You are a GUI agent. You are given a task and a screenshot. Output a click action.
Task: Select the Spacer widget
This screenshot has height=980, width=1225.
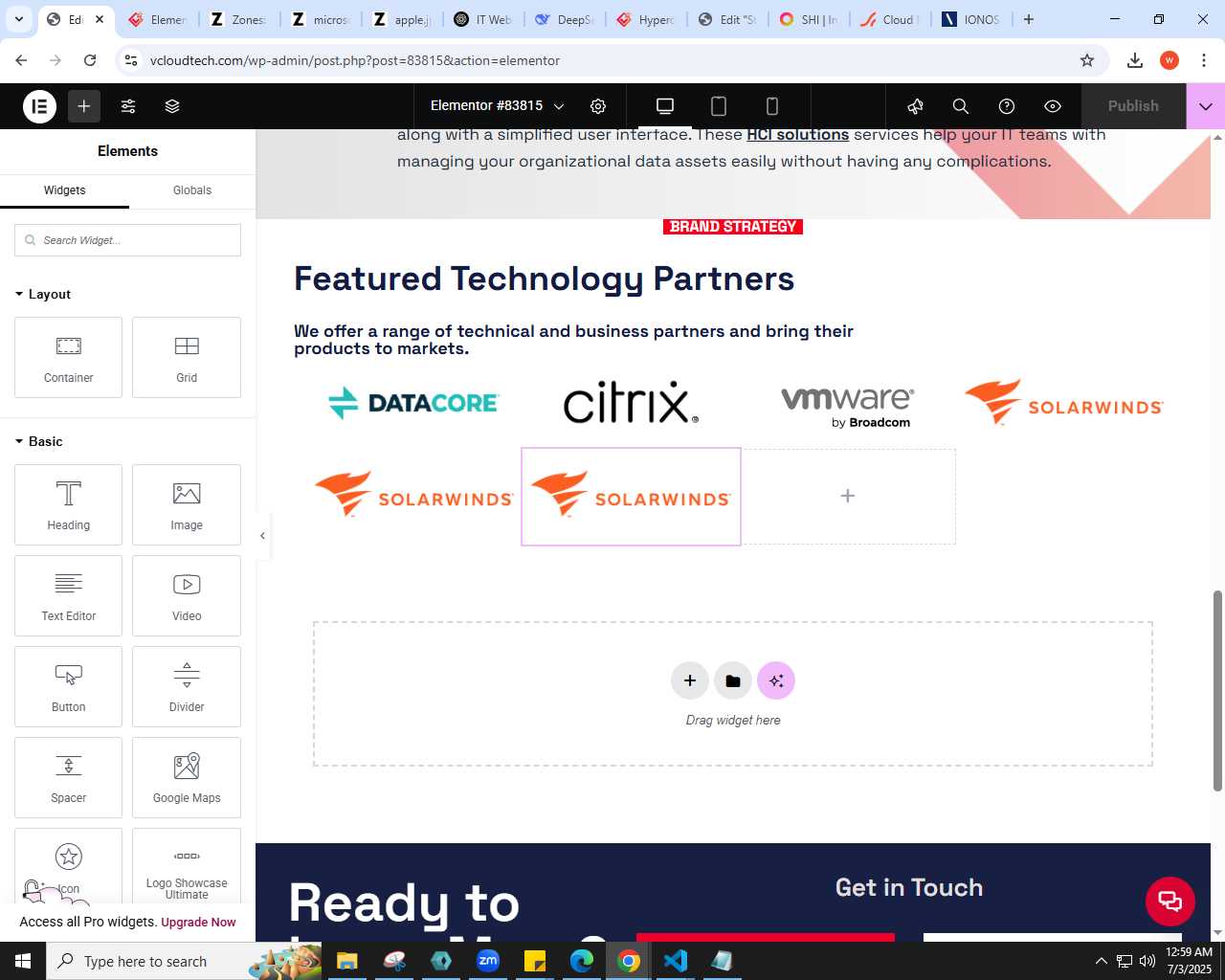(68, 777)
